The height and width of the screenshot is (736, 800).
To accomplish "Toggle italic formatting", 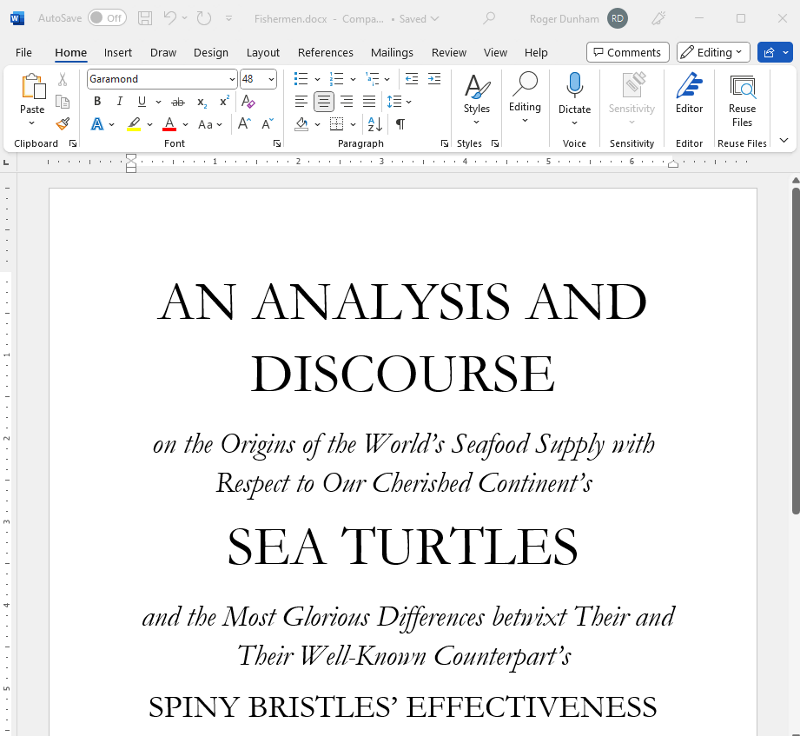I will click(119, 101).
